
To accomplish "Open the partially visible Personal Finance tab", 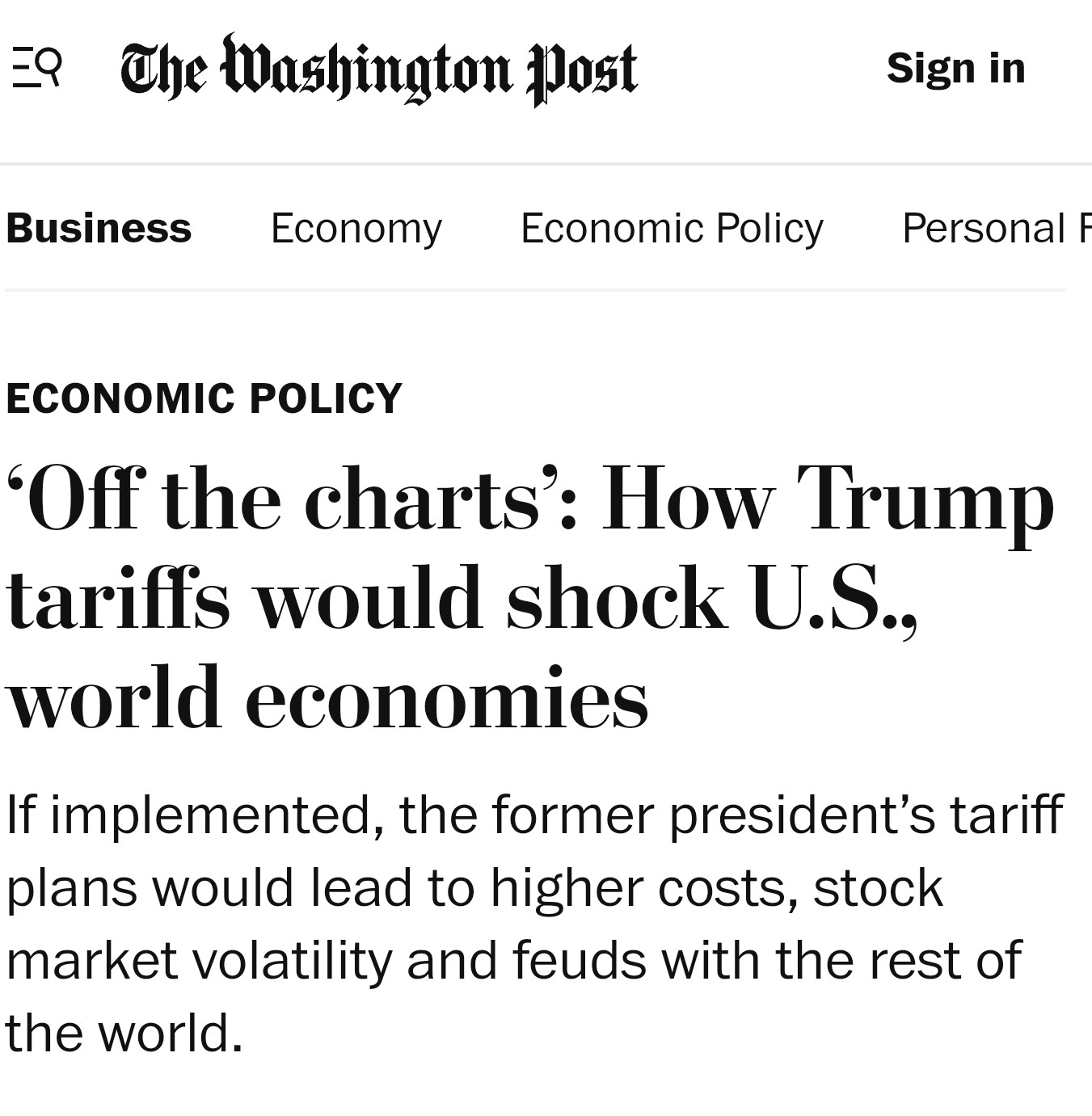I will click(x=997, y=228).
